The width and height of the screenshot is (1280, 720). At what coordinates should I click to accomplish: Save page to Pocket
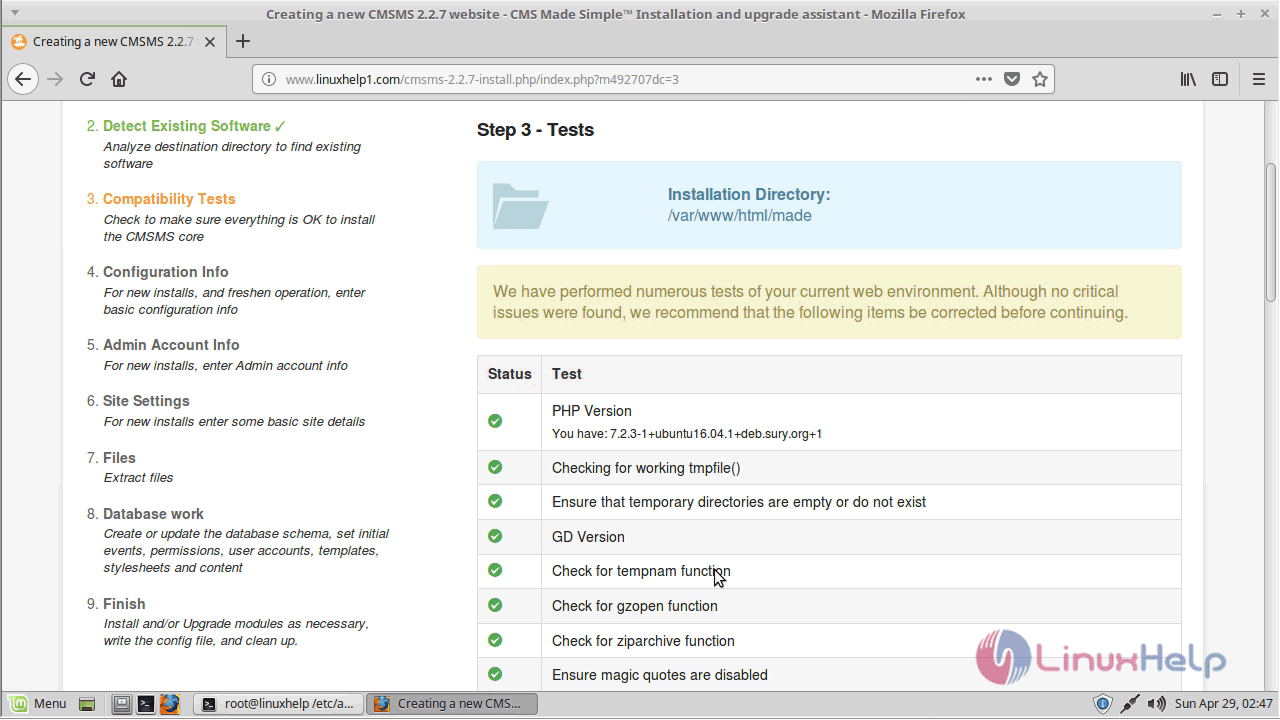(1012, 79)
